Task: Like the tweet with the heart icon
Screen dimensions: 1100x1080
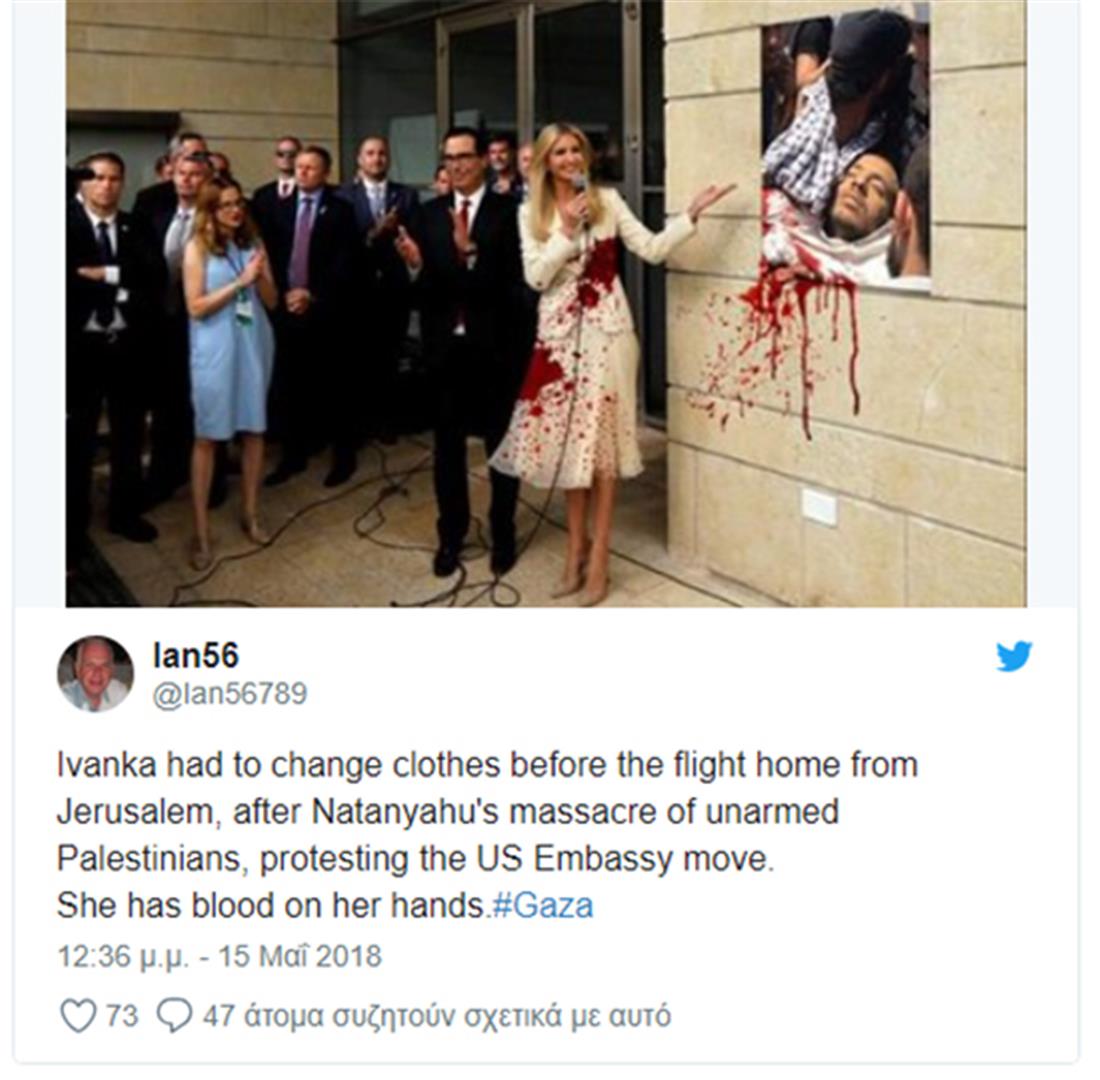Action: [77, 1015]
